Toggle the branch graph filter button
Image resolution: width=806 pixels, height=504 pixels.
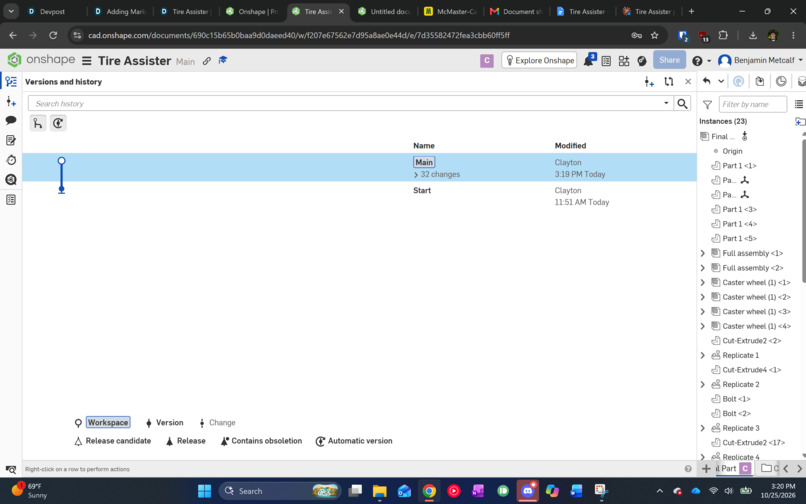point(38,123)
